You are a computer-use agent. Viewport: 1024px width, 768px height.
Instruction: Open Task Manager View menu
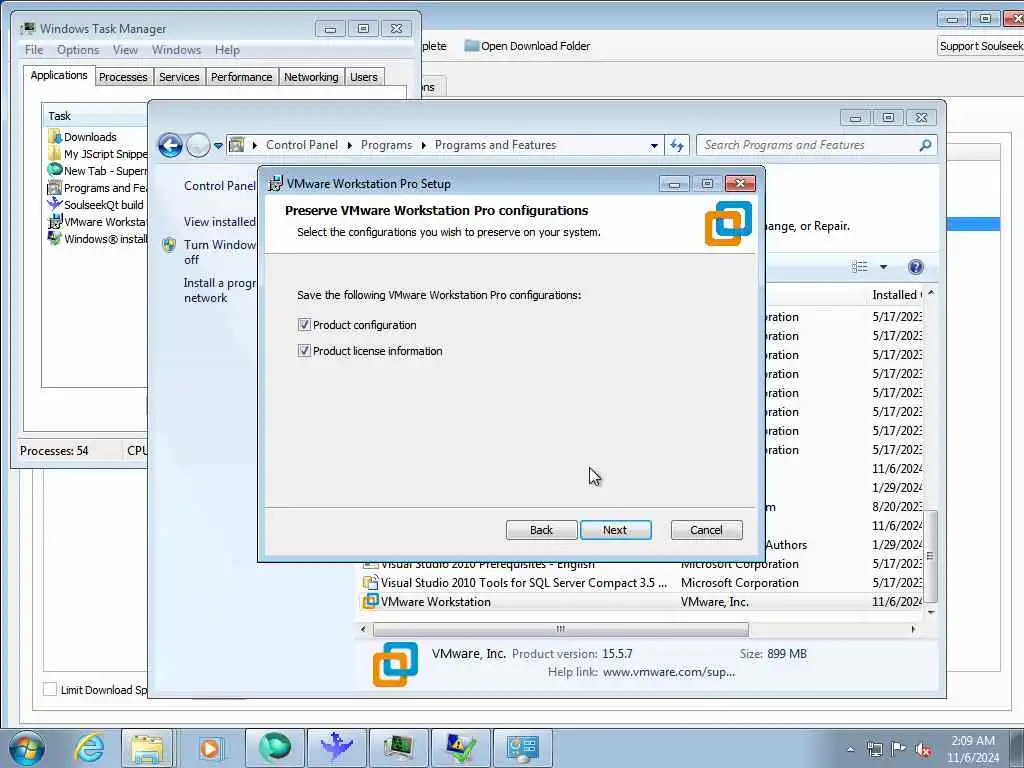click(125, 50)
